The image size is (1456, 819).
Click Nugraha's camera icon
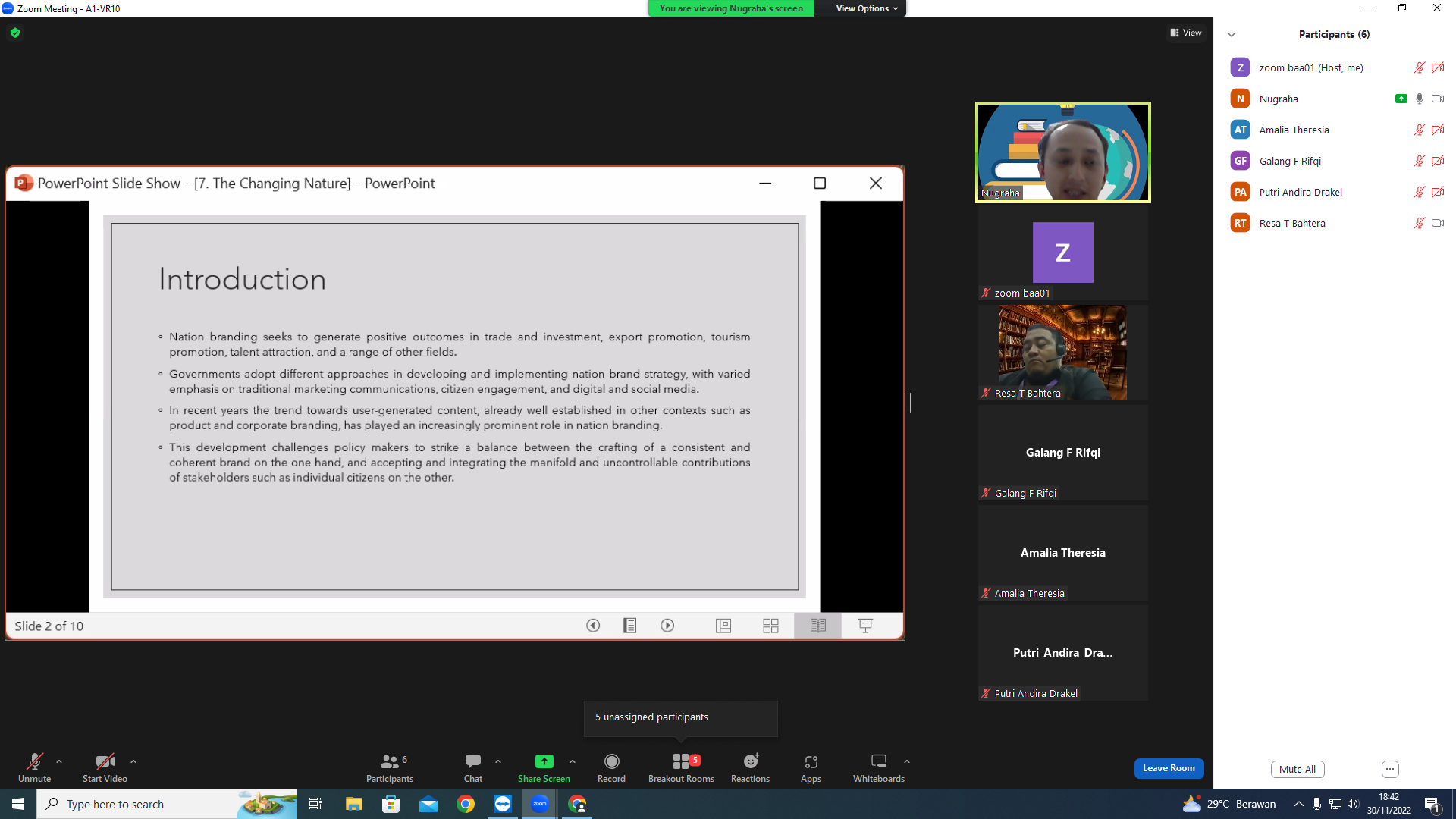click(1438, 99)
